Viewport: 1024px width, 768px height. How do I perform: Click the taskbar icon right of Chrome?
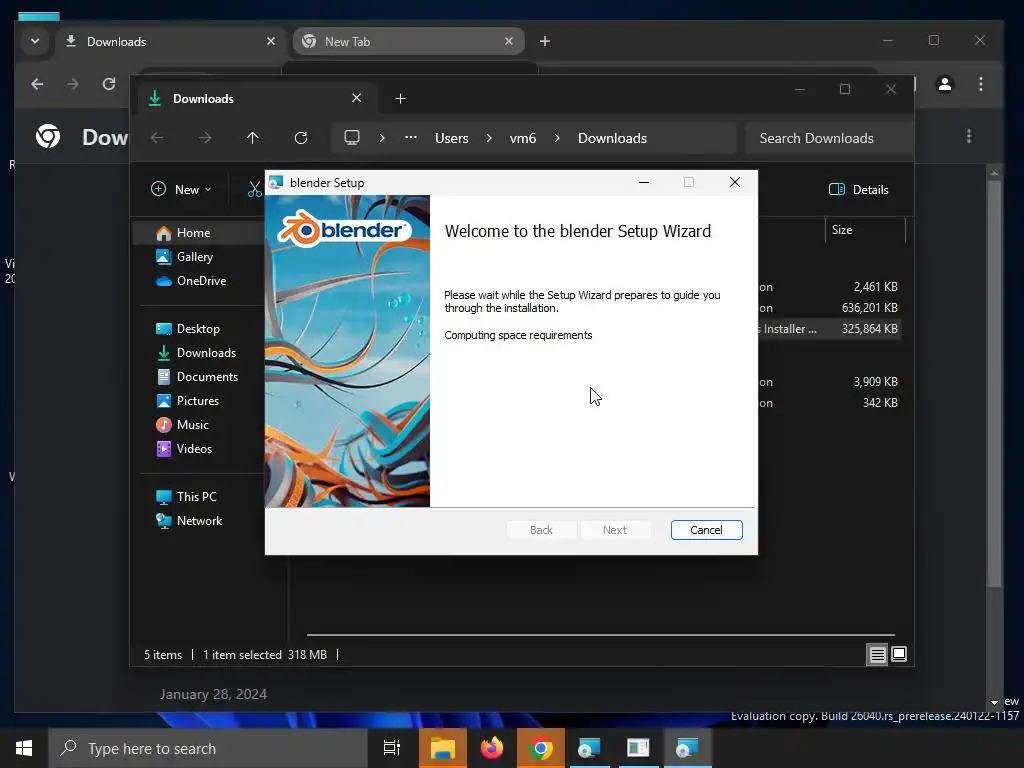coord(590,748)
